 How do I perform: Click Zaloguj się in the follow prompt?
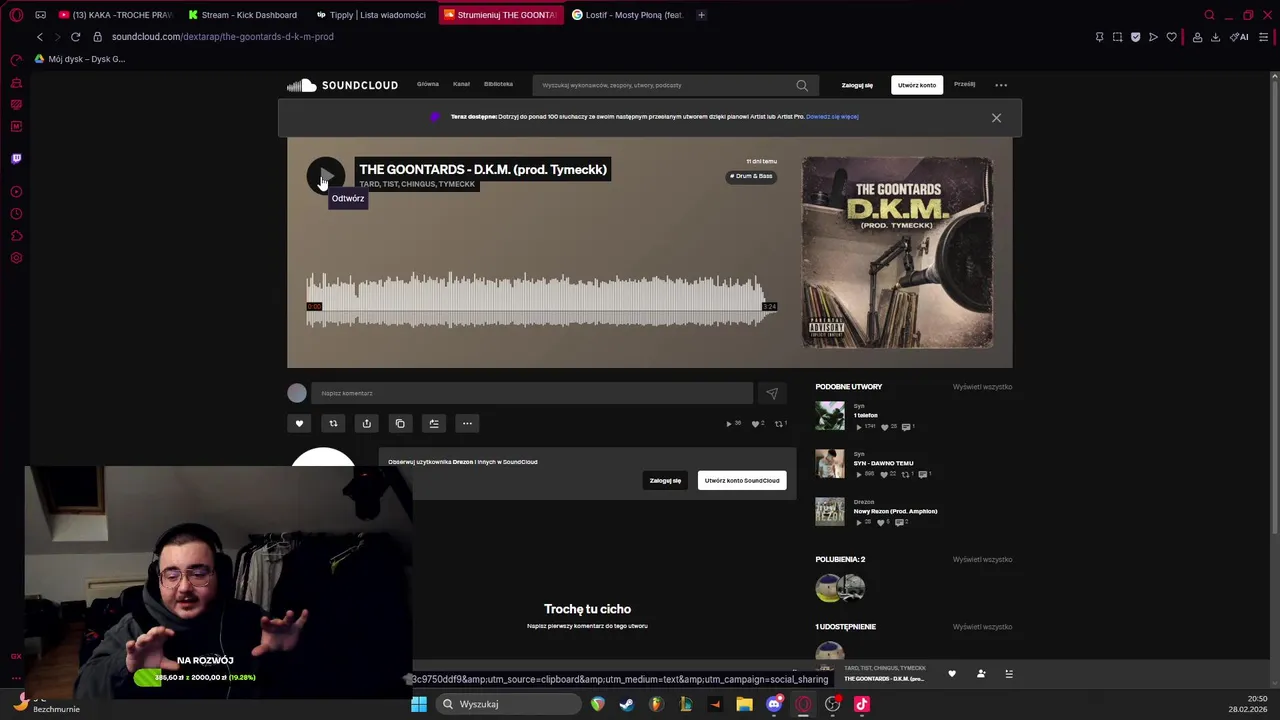[665, 480]
